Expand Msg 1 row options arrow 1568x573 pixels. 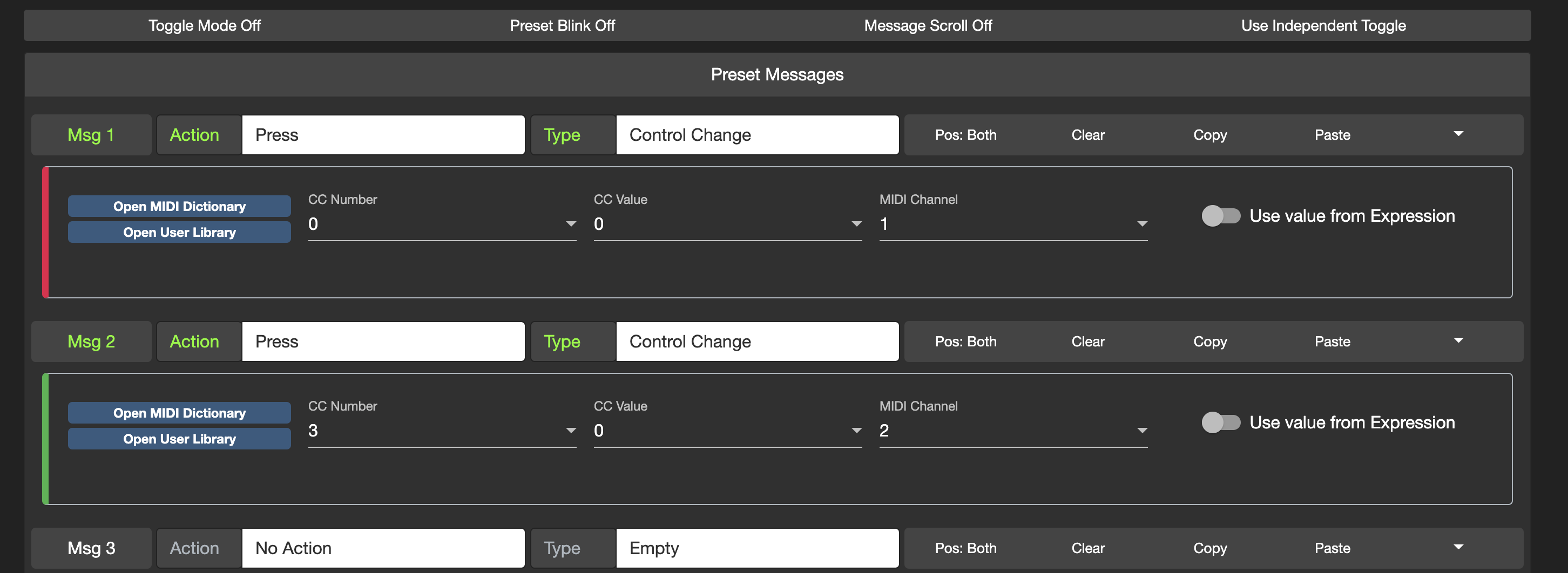(x=1458, y=134)
